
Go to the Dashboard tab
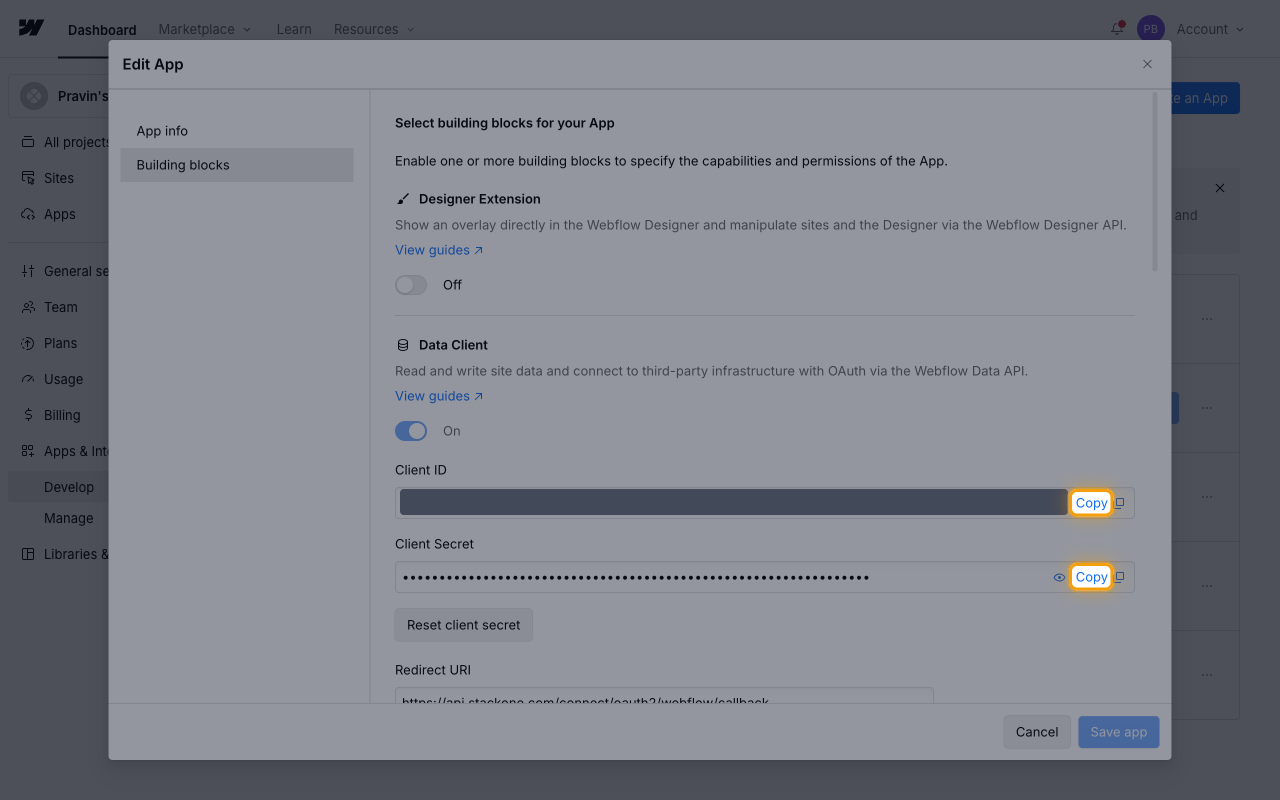point(102,30)
